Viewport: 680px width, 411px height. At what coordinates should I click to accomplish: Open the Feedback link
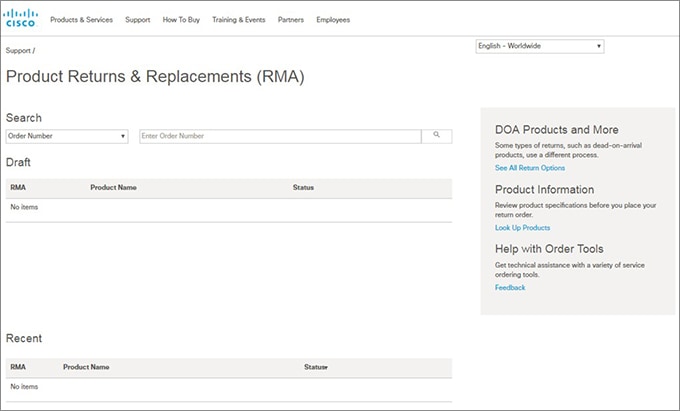(x=510, y=287)
